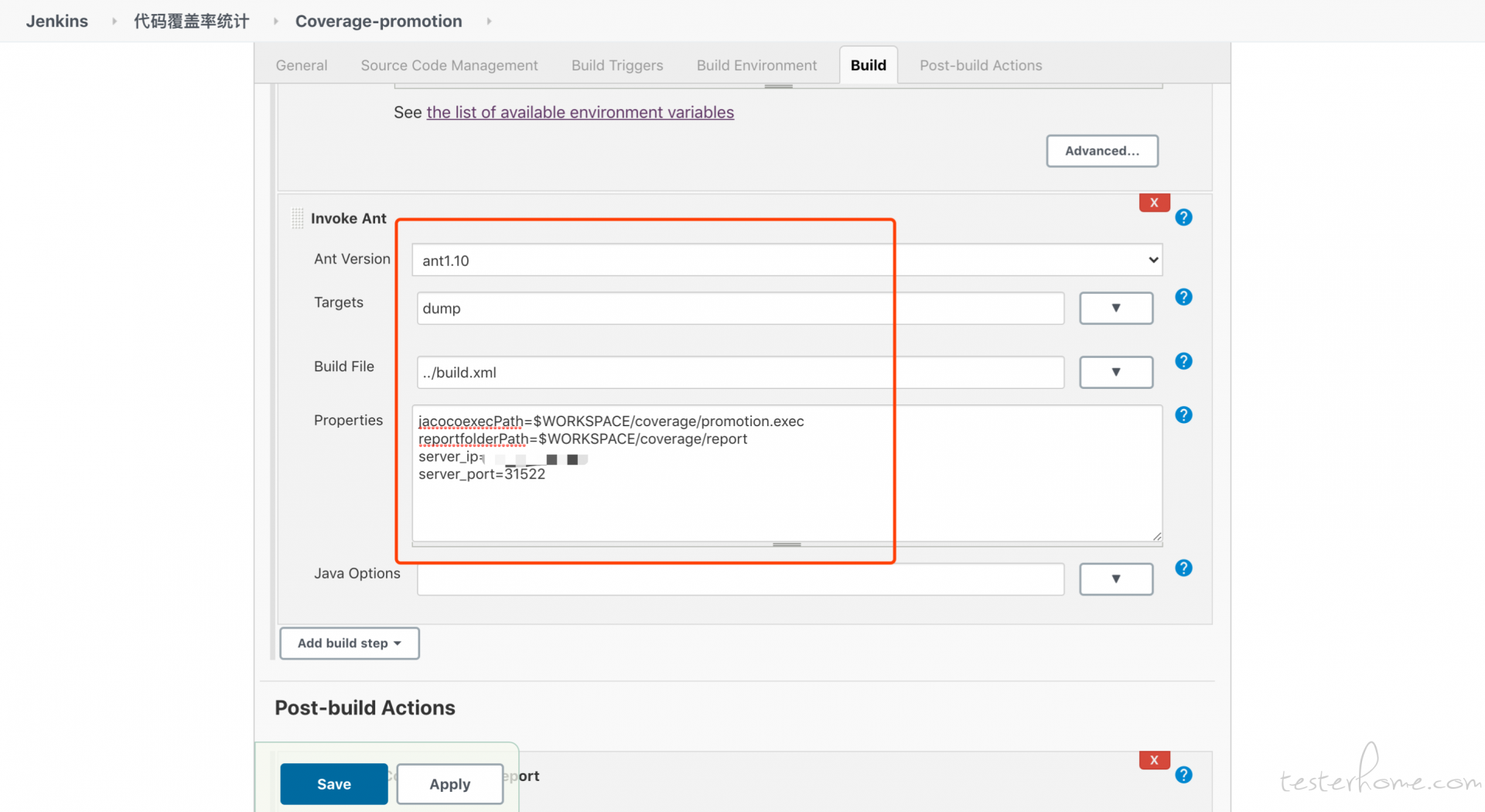Expand the Java Options field
This screenshot has width=1485, height=812.
(1116, 578)
